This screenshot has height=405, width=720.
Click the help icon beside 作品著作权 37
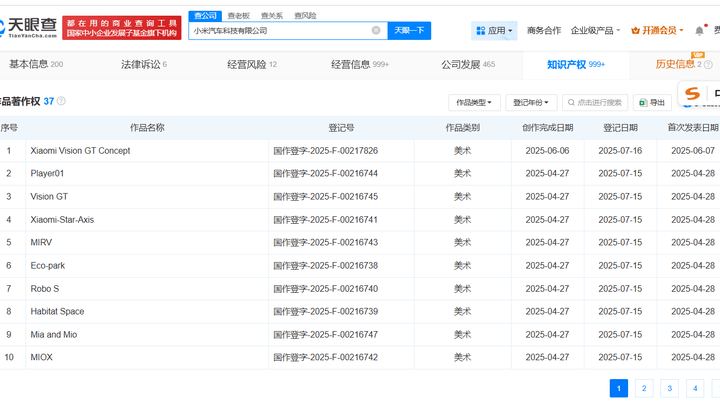(x=61, y=101)
